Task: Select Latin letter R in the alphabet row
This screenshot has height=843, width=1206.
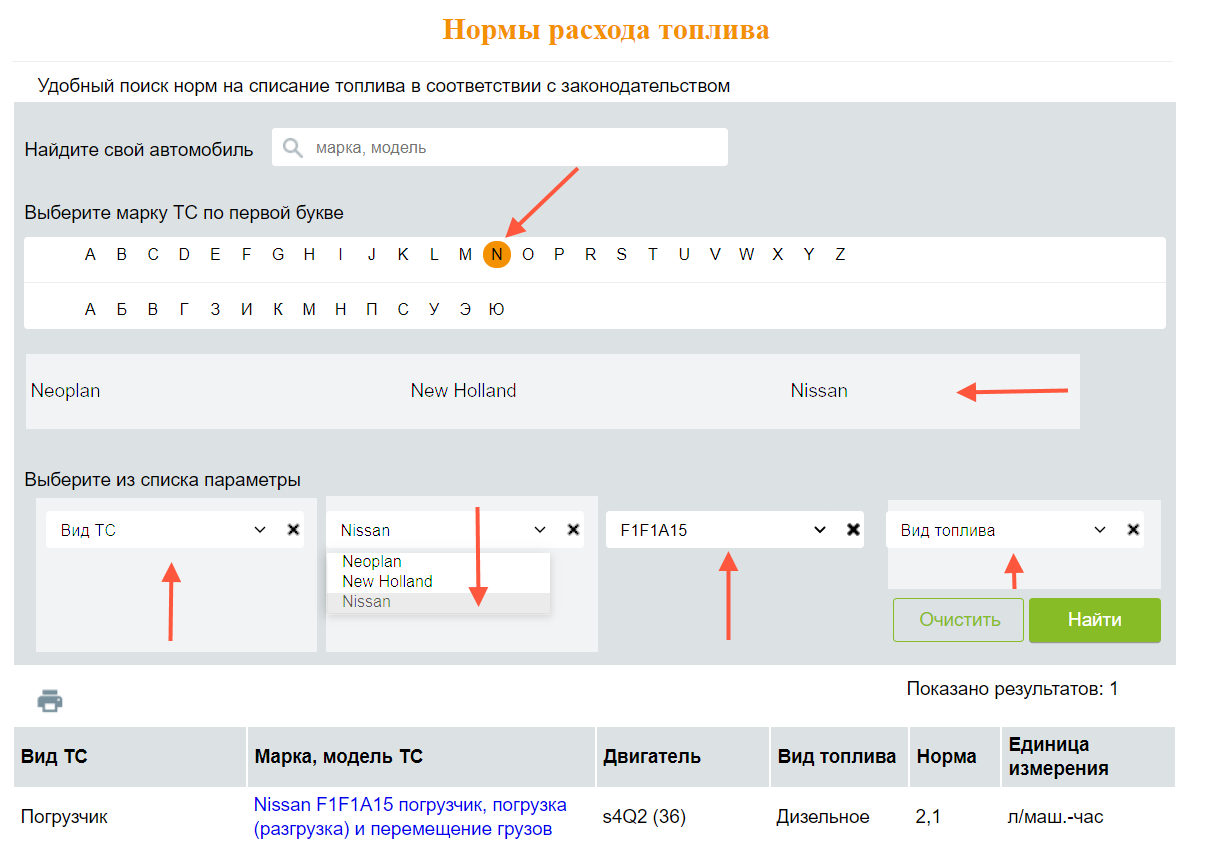Action: pos(590,255)
